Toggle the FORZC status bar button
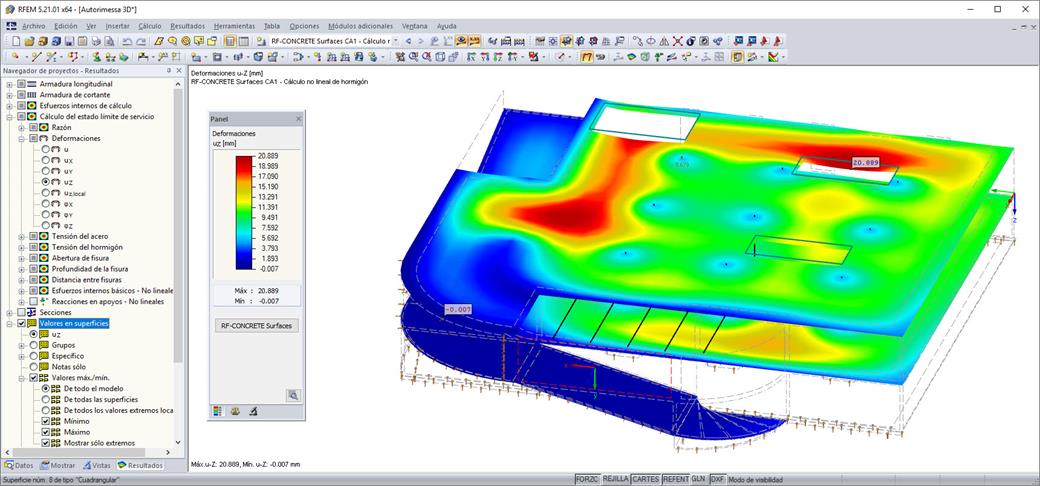This screenshot has width=1040, height=486. coord(587,479)
